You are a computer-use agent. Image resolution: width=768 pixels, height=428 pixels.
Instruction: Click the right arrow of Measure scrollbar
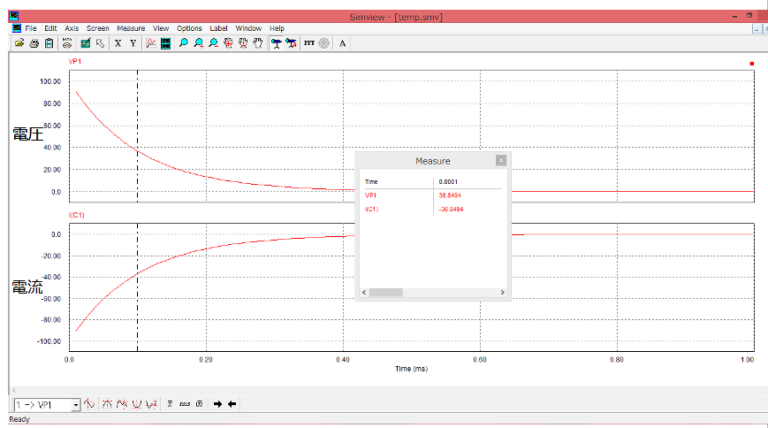(x=502, y=292)
